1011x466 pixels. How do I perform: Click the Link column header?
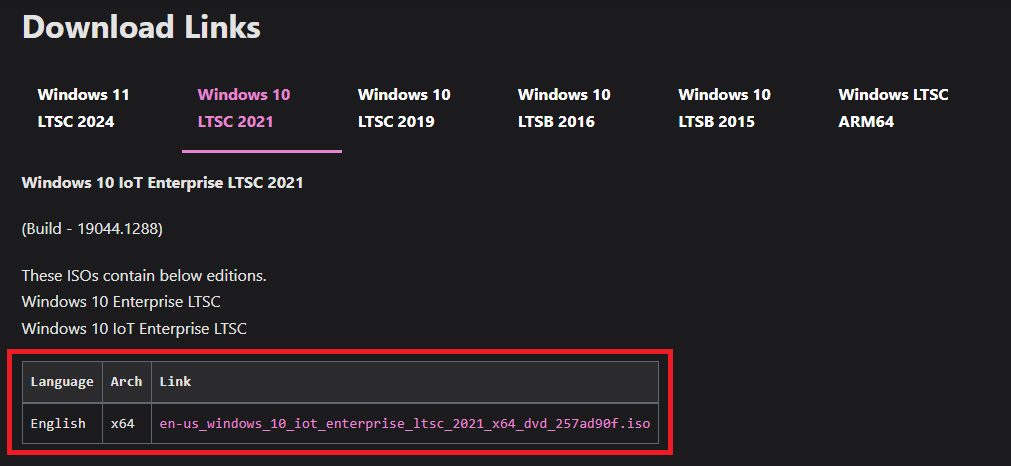(175, 382)
